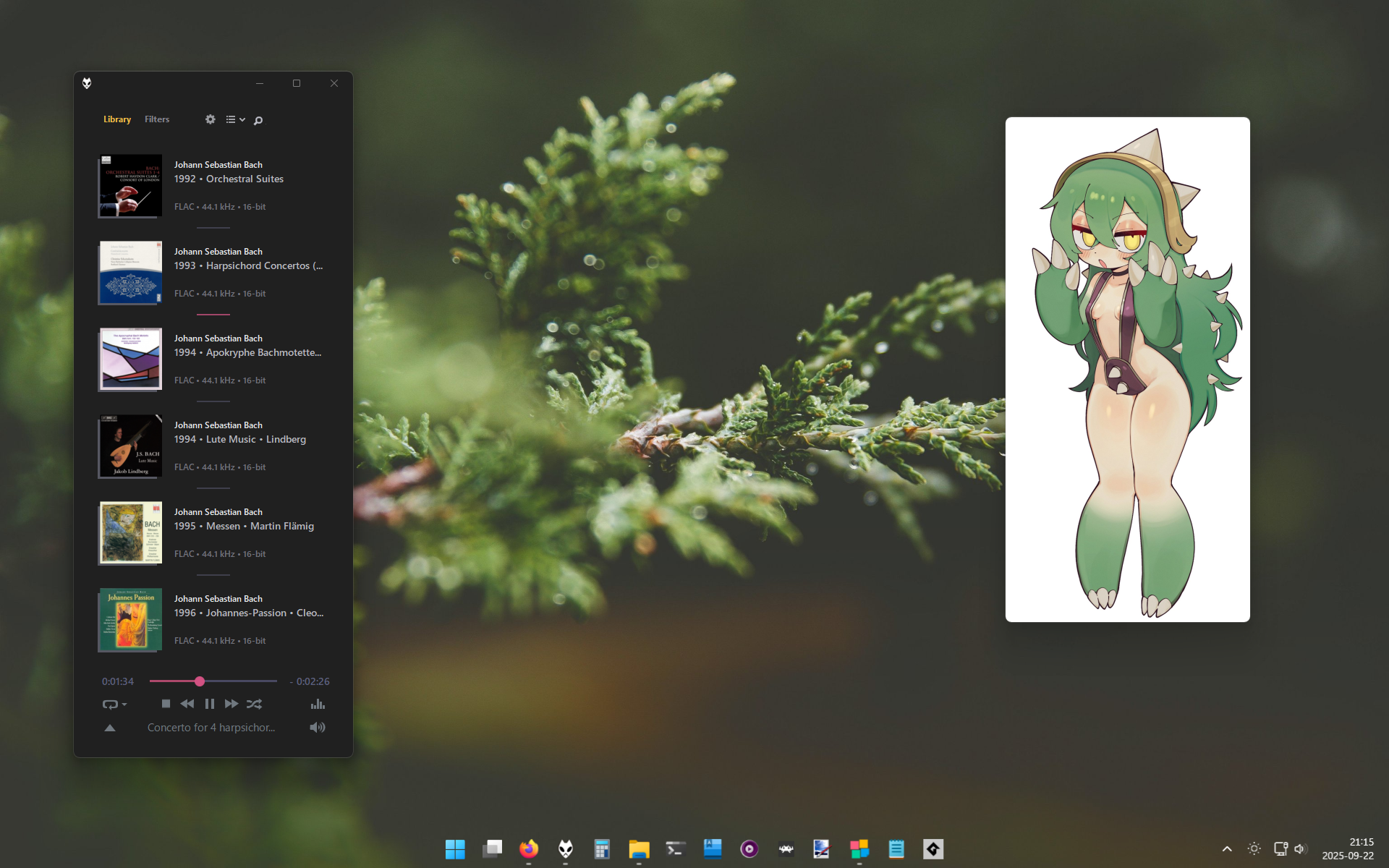
Task: Open File Explorer from taskbar
Action: tap(639, 848)
